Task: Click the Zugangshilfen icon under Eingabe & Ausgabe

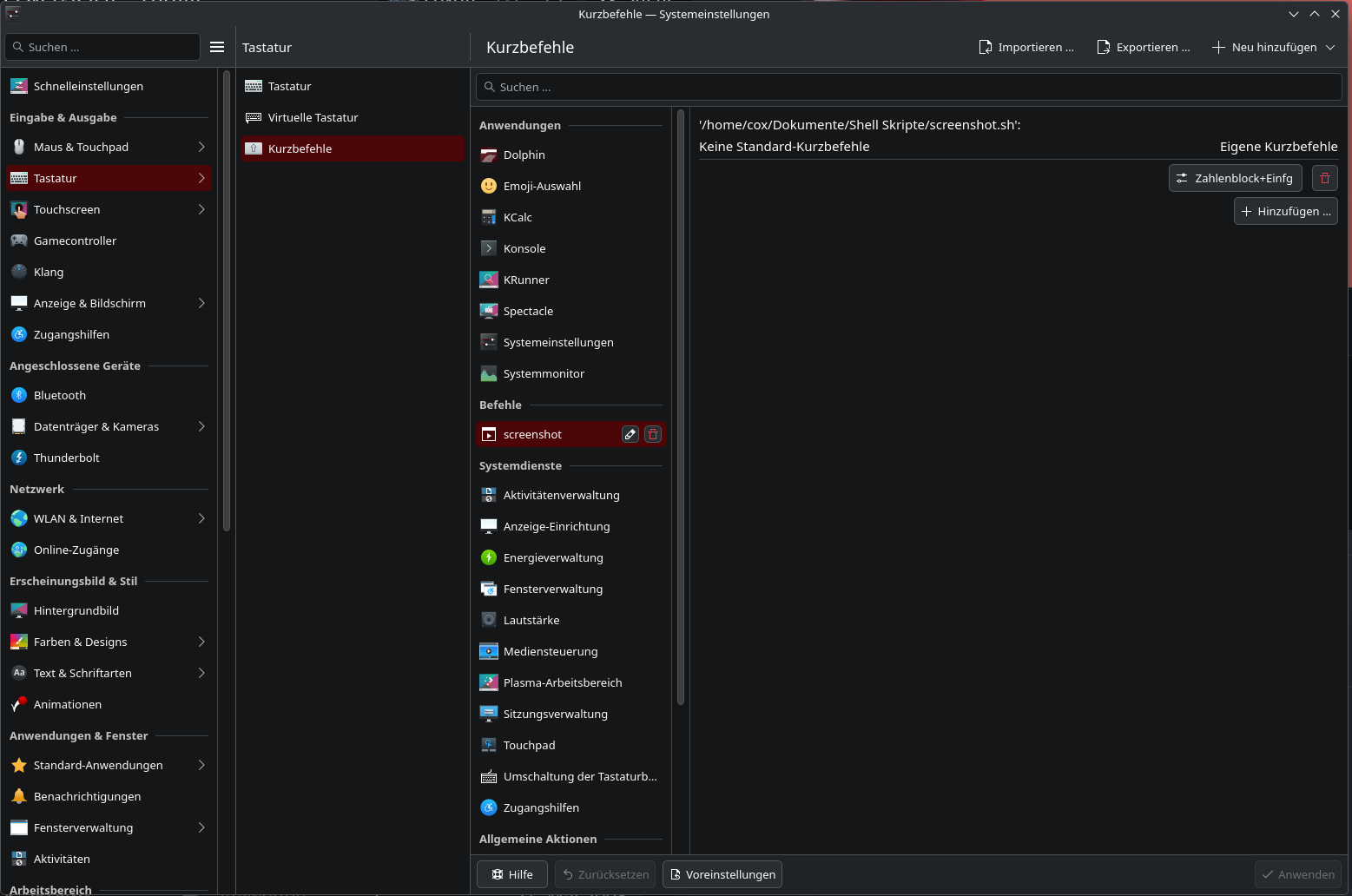Action: 19,334
